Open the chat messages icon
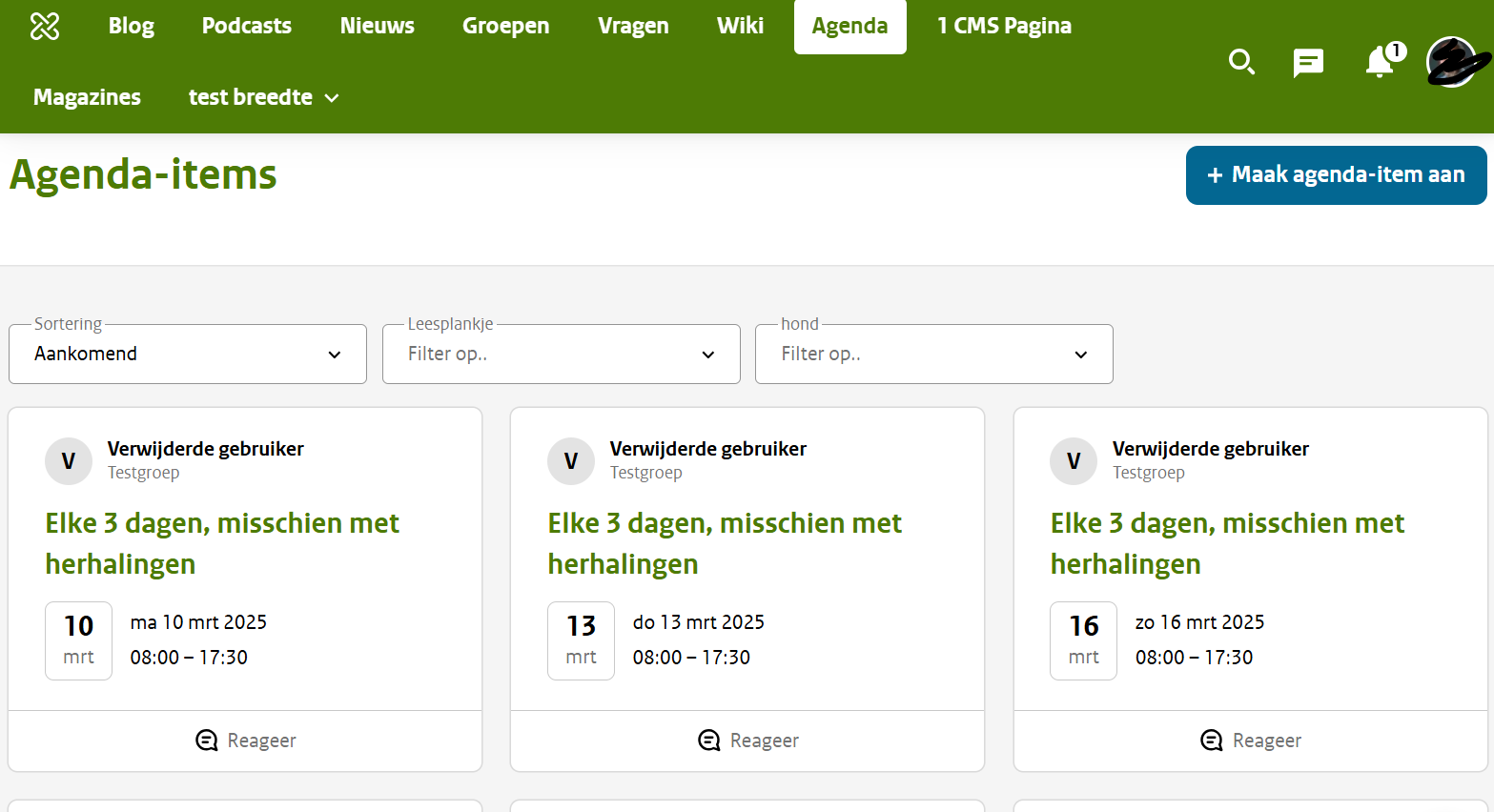Screen dimensions: 1494x812 [x=1308, y=63]
